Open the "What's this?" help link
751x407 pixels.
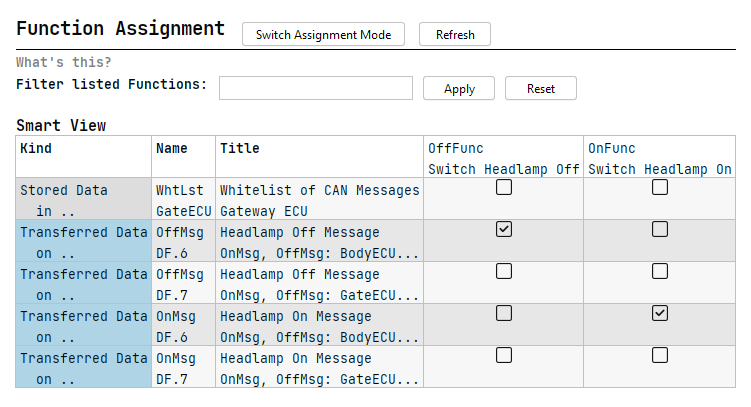[x=64, y=62]
